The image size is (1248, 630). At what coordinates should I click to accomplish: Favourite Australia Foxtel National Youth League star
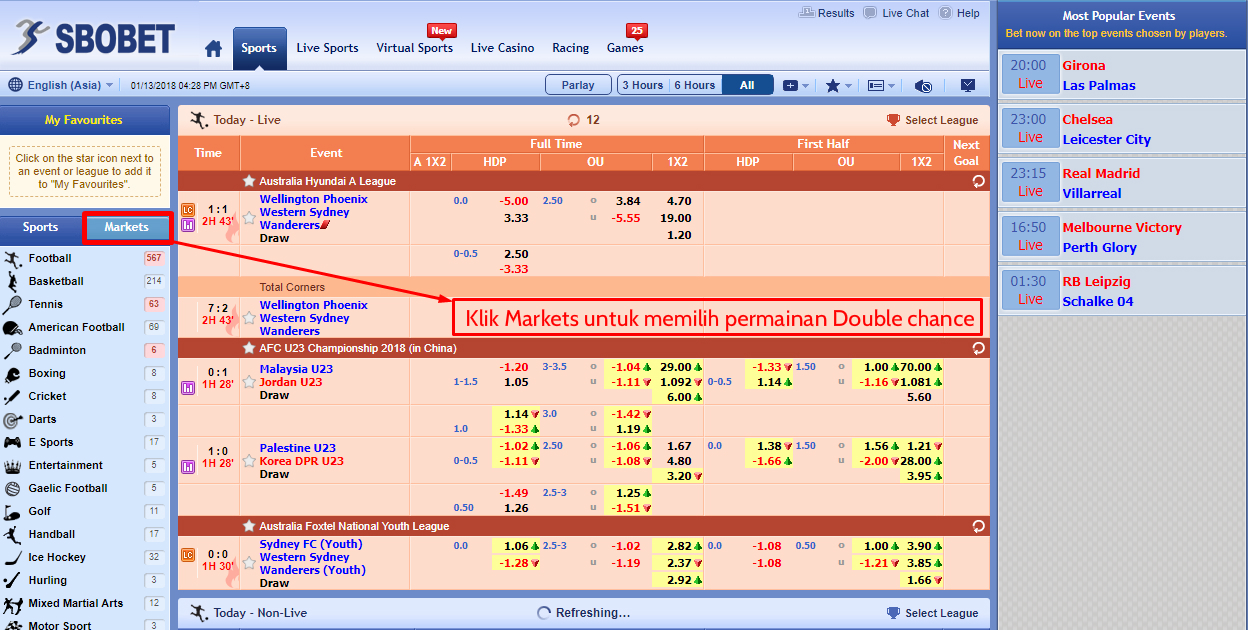click(249, 526)
